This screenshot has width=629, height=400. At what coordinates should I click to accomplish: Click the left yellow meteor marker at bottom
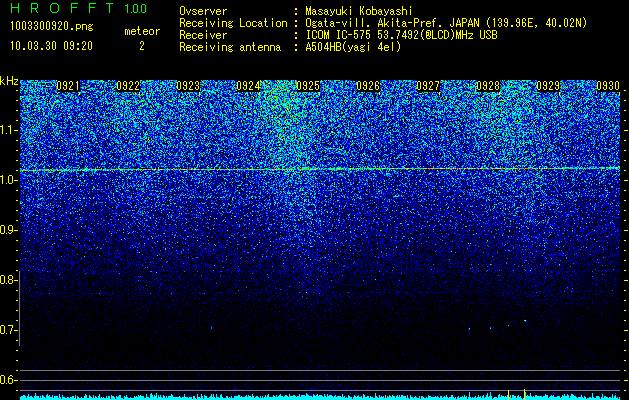(x=508, y=394)
